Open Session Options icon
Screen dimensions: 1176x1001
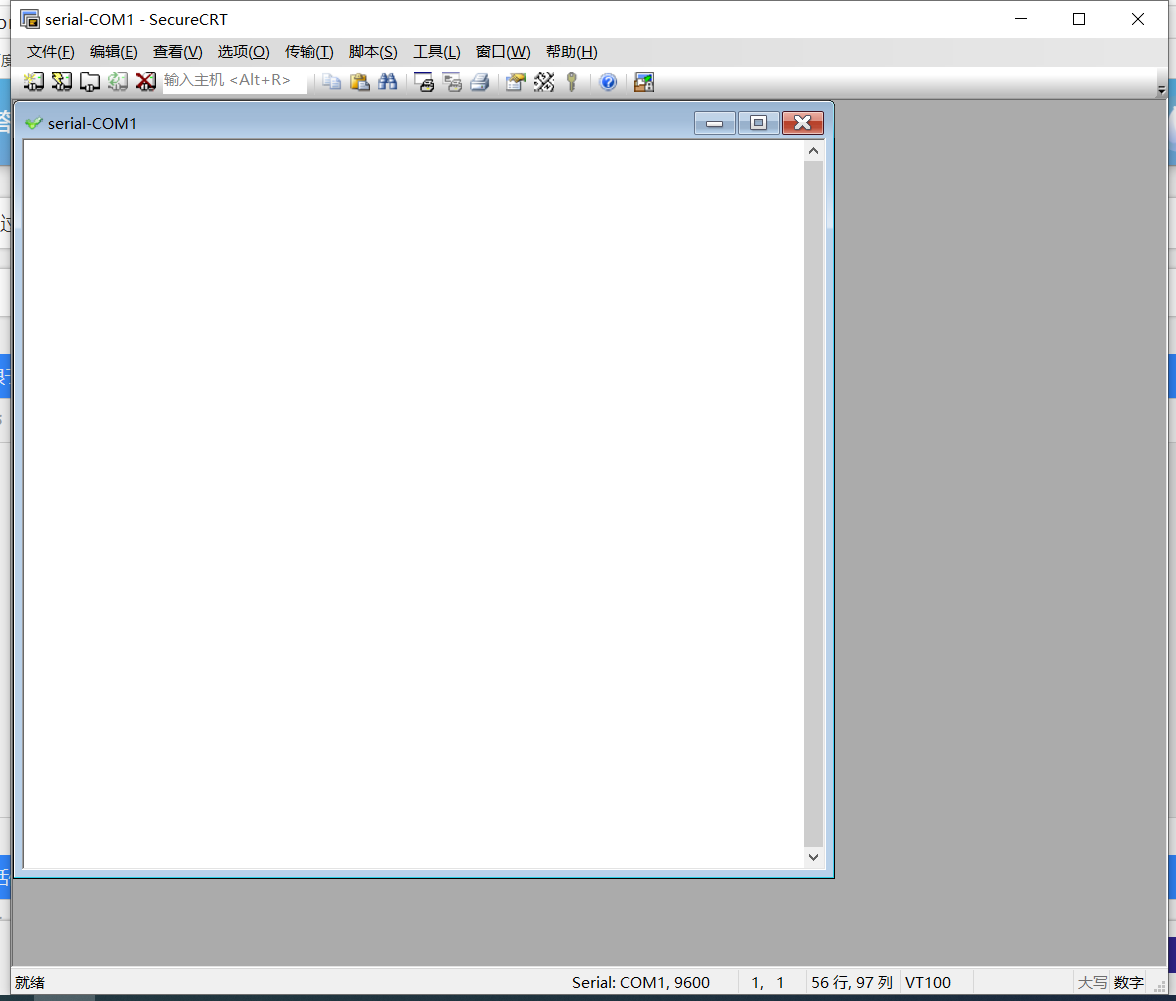point(515,82)
